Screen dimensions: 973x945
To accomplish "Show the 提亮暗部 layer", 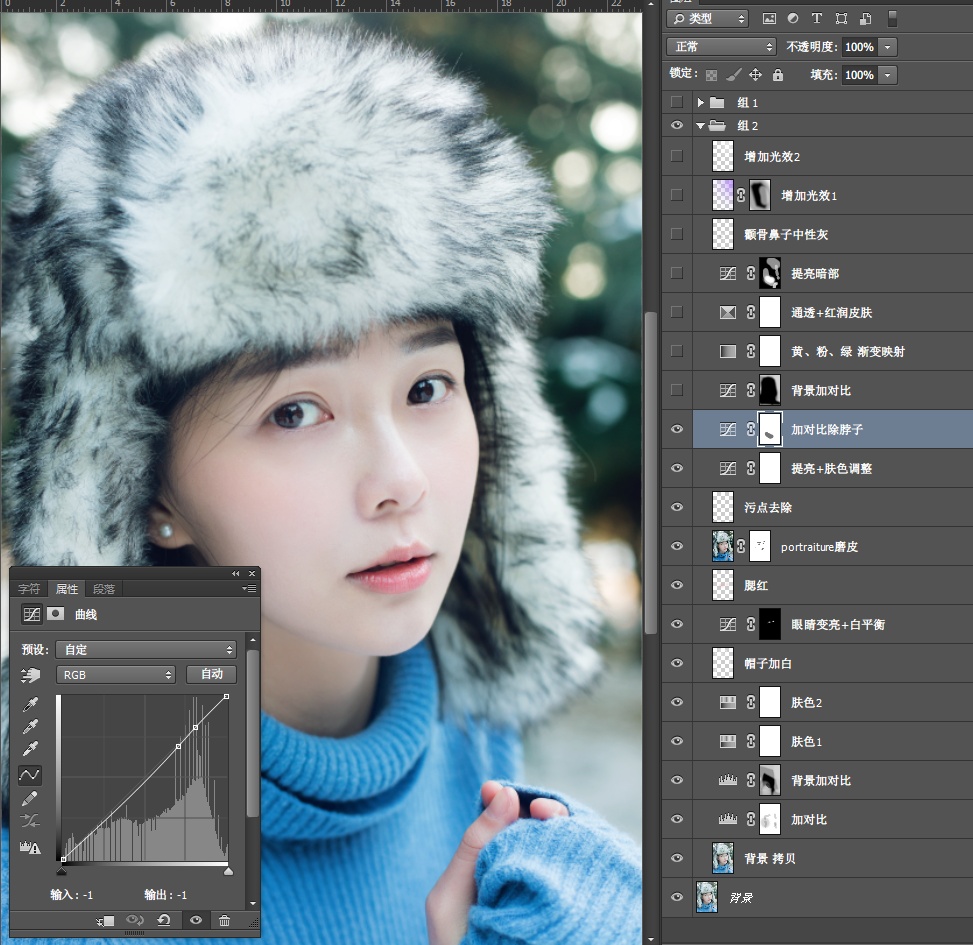I will 676,273.
